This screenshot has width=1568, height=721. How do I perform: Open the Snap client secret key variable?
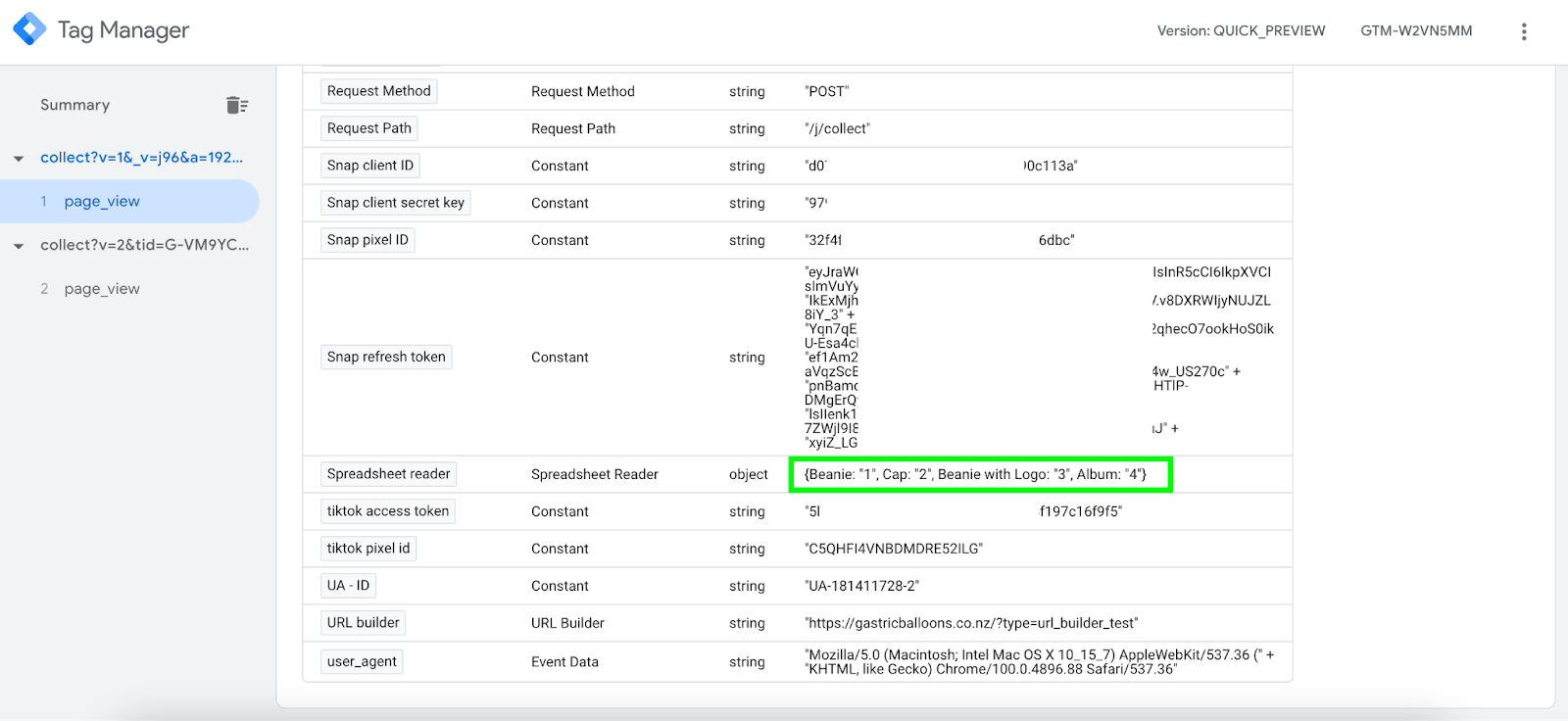tap(396, 203)
